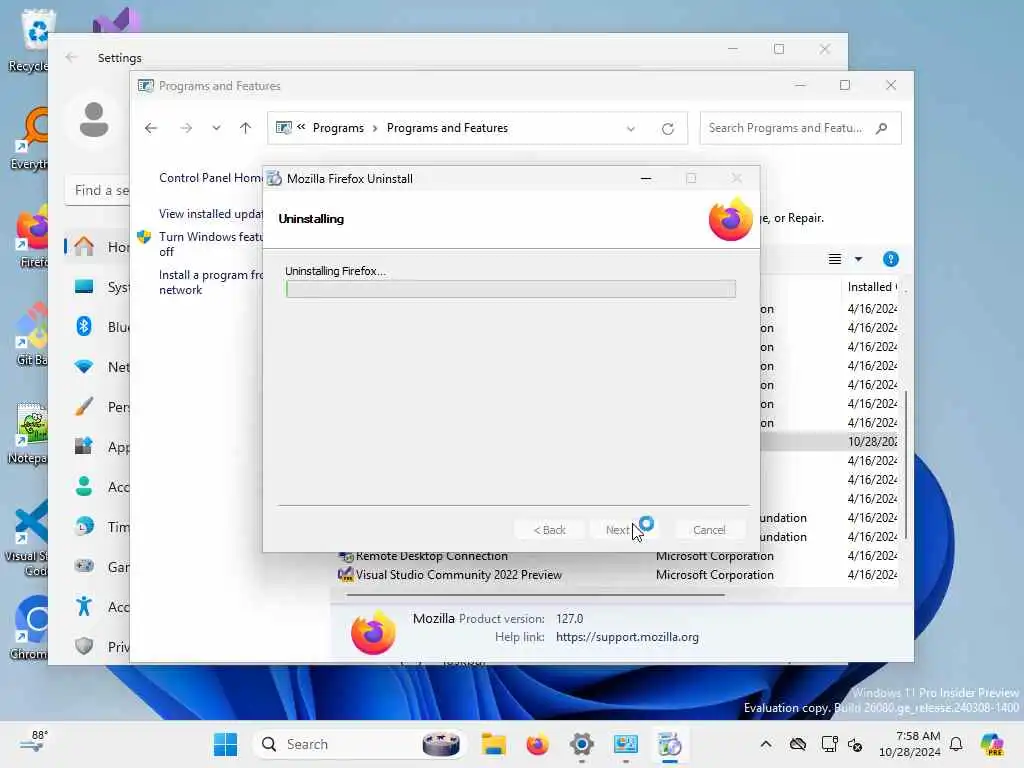Open Personalization in Settings sidebar
Image resolution: width=1024 pixels, height=768 pixels.
click(98, 407)
